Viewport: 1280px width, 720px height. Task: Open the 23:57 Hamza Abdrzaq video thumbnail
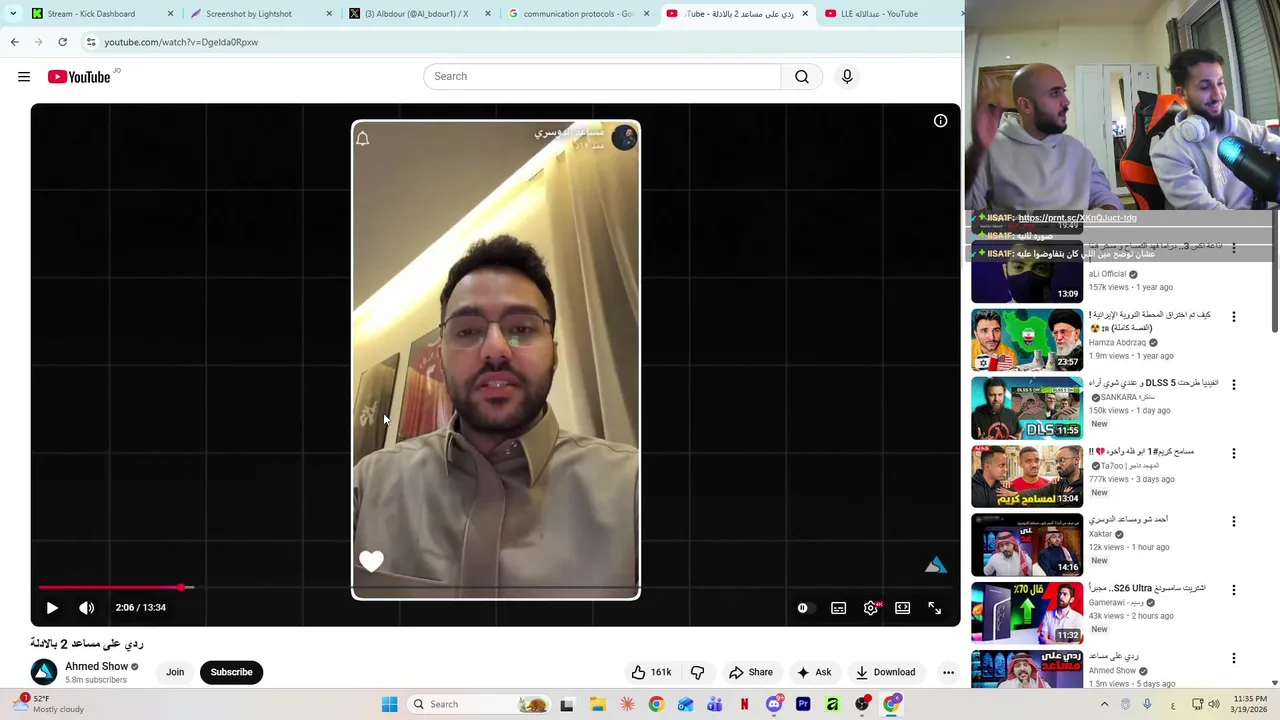pyautogui.click(x=1027, y=340)
